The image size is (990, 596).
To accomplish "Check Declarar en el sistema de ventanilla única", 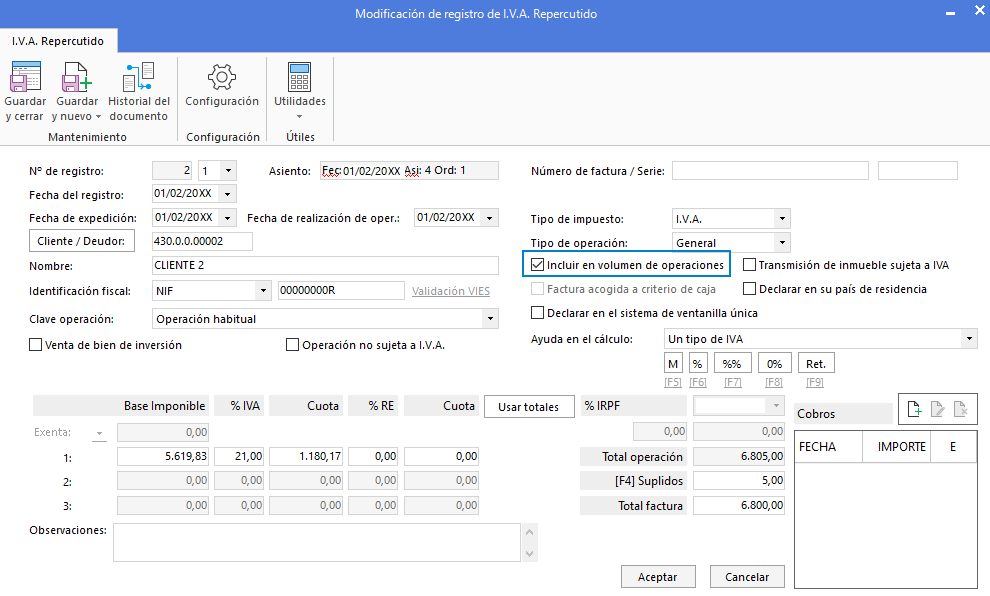I will 537,313.
